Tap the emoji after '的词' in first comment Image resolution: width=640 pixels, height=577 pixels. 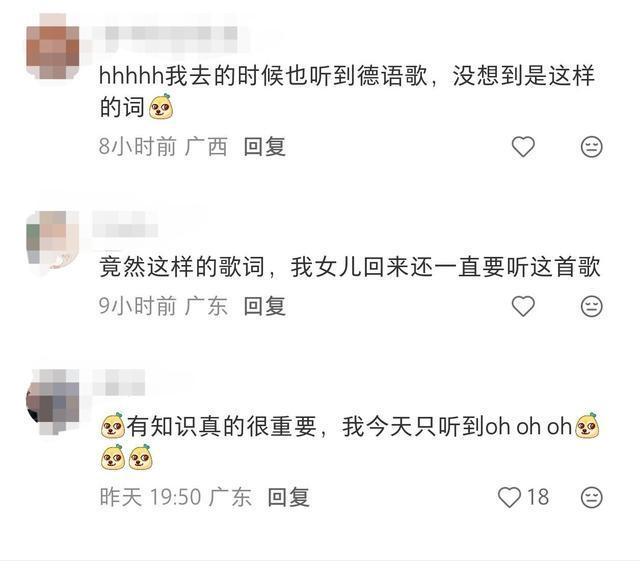click(161, 107)
